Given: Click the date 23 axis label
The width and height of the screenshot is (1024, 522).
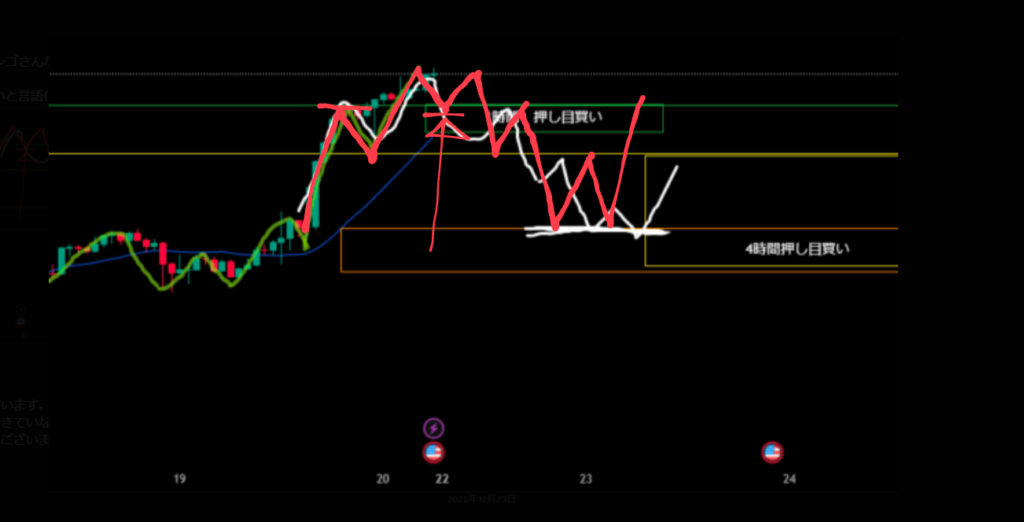Looking at the screenshot, I should tap(587, 480).
